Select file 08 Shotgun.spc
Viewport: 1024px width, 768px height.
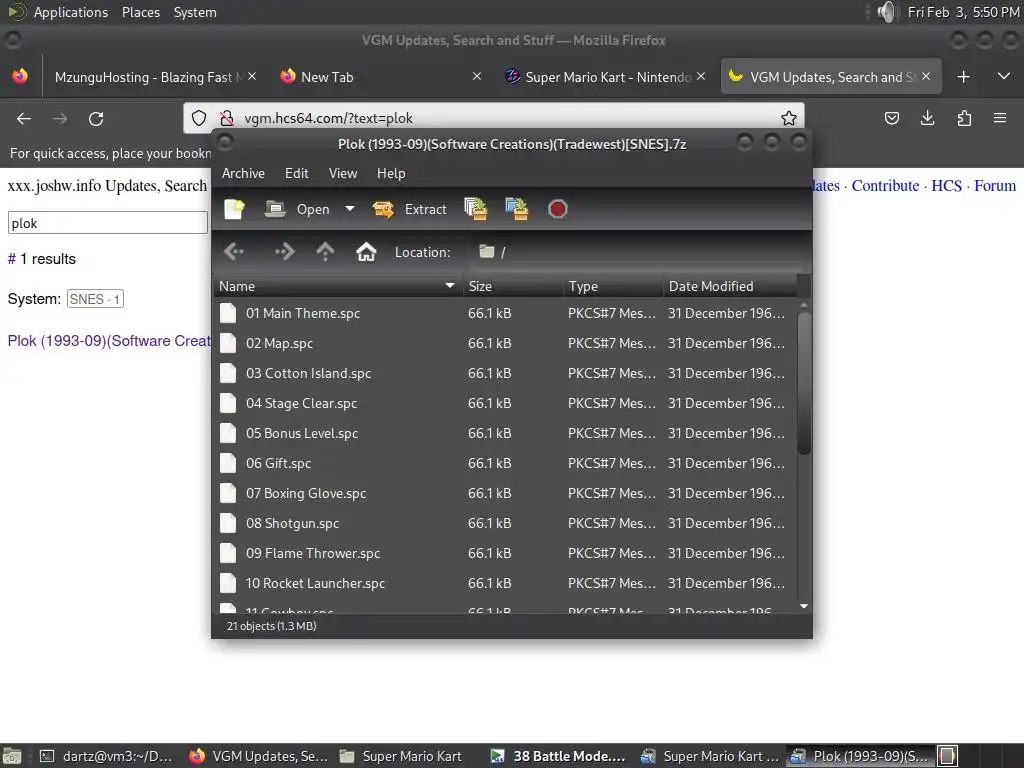tap(504, 524)
